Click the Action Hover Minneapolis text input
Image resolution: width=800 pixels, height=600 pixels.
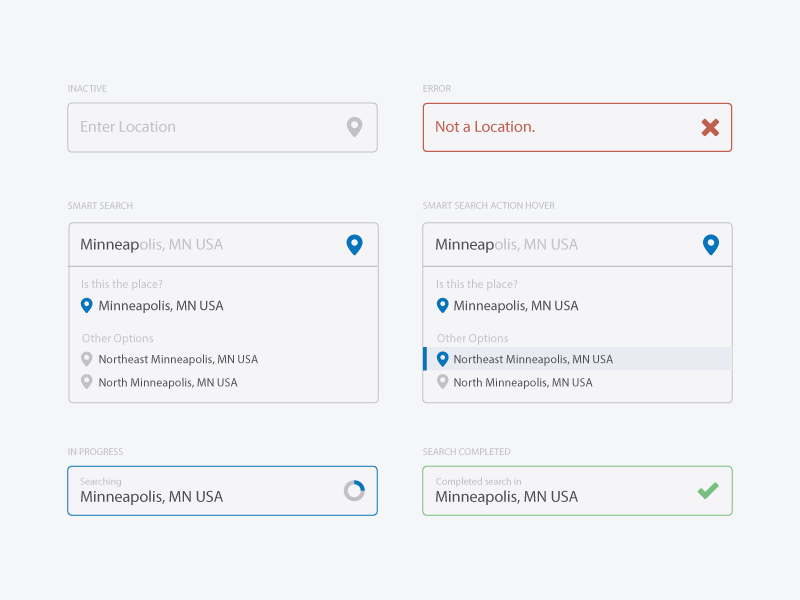[577, 244]
